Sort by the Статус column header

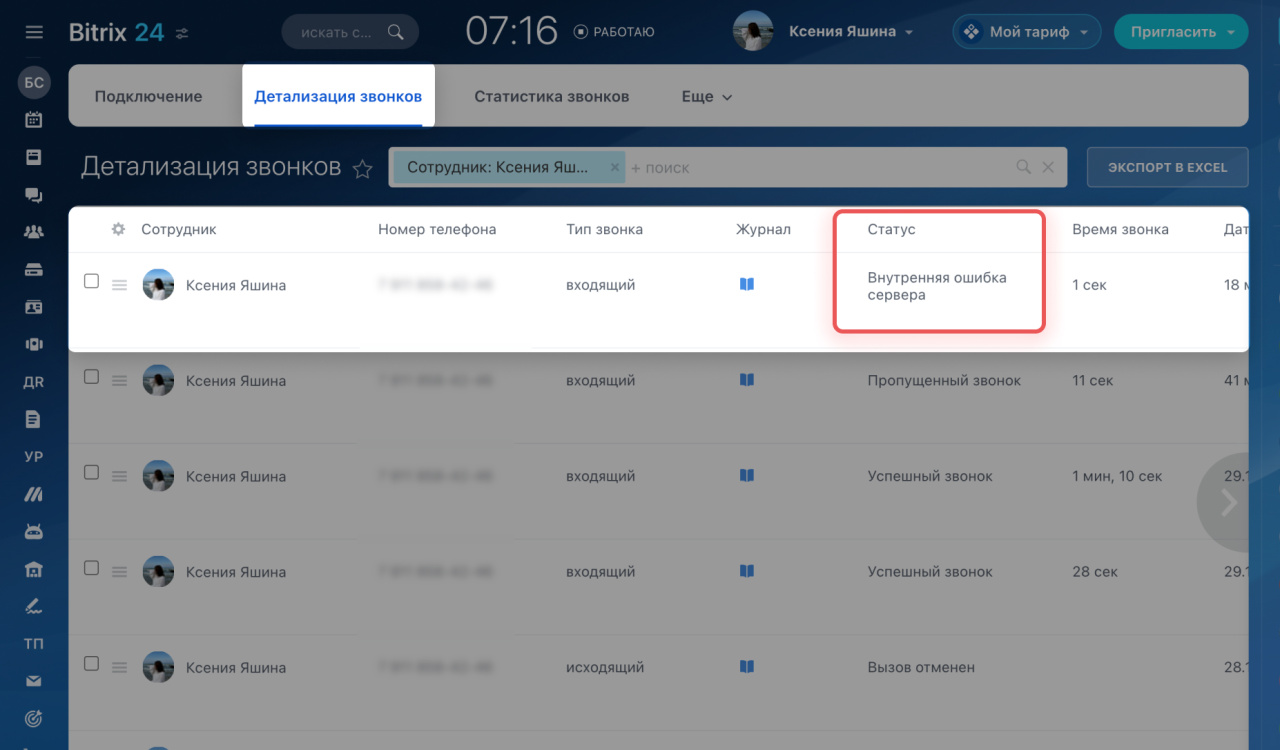[891, 229]
